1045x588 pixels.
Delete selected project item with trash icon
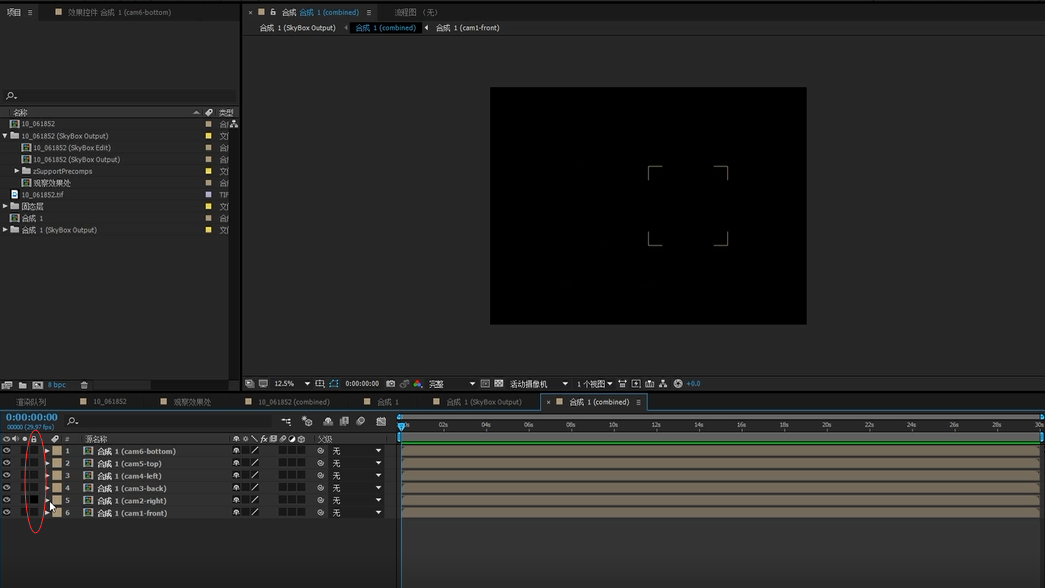(84, 385)
